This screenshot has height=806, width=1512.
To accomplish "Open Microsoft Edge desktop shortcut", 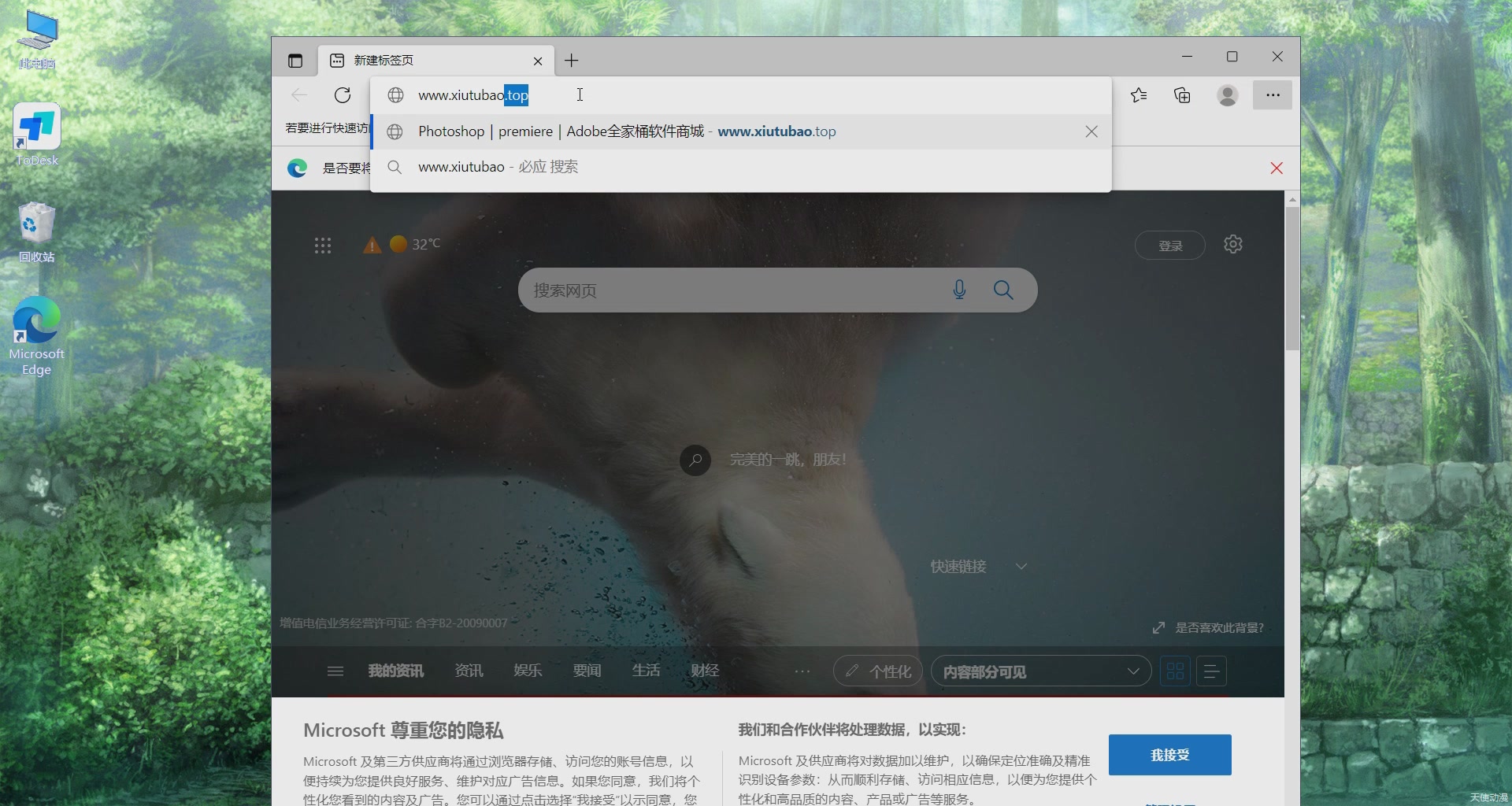I will [36, 336].
